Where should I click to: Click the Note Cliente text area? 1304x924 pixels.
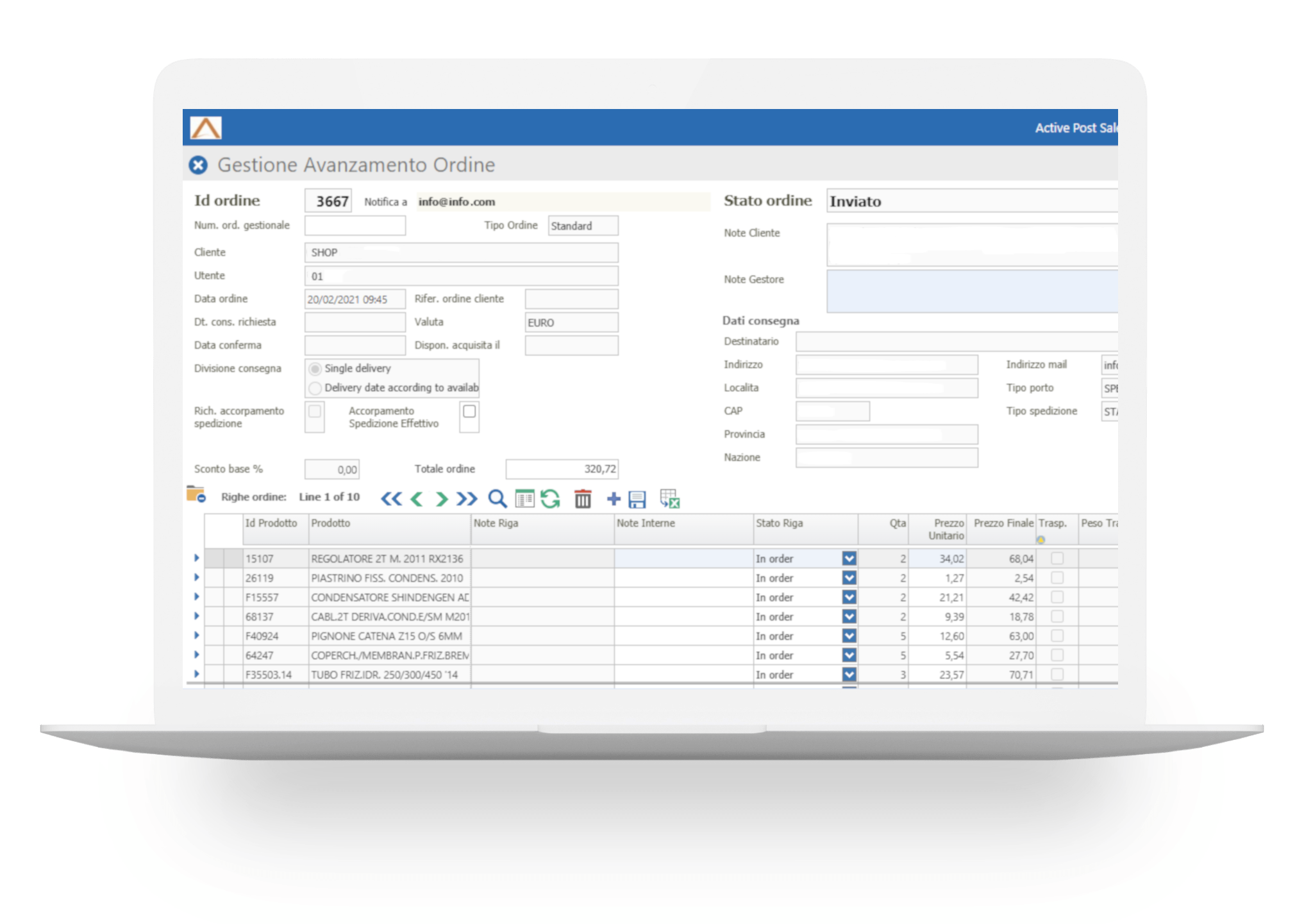point(972,244)
